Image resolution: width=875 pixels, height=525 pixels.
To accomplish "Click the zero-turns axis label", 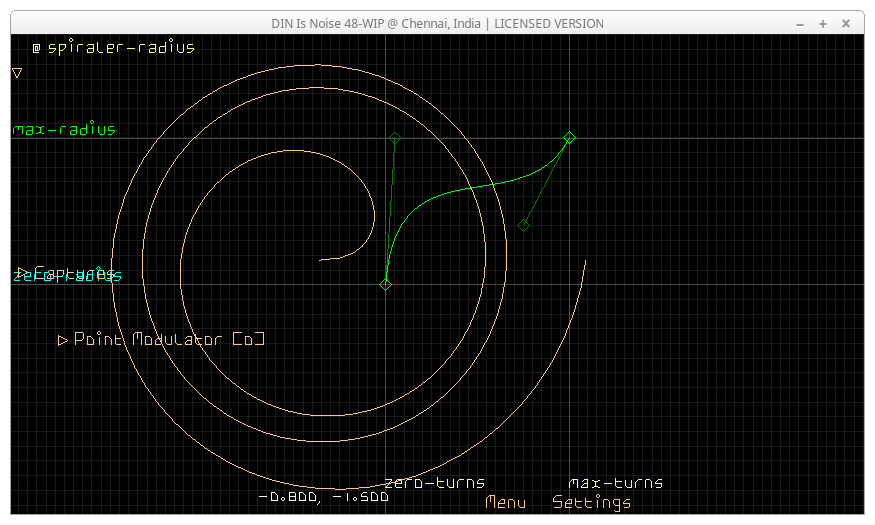I will (434, 483).
